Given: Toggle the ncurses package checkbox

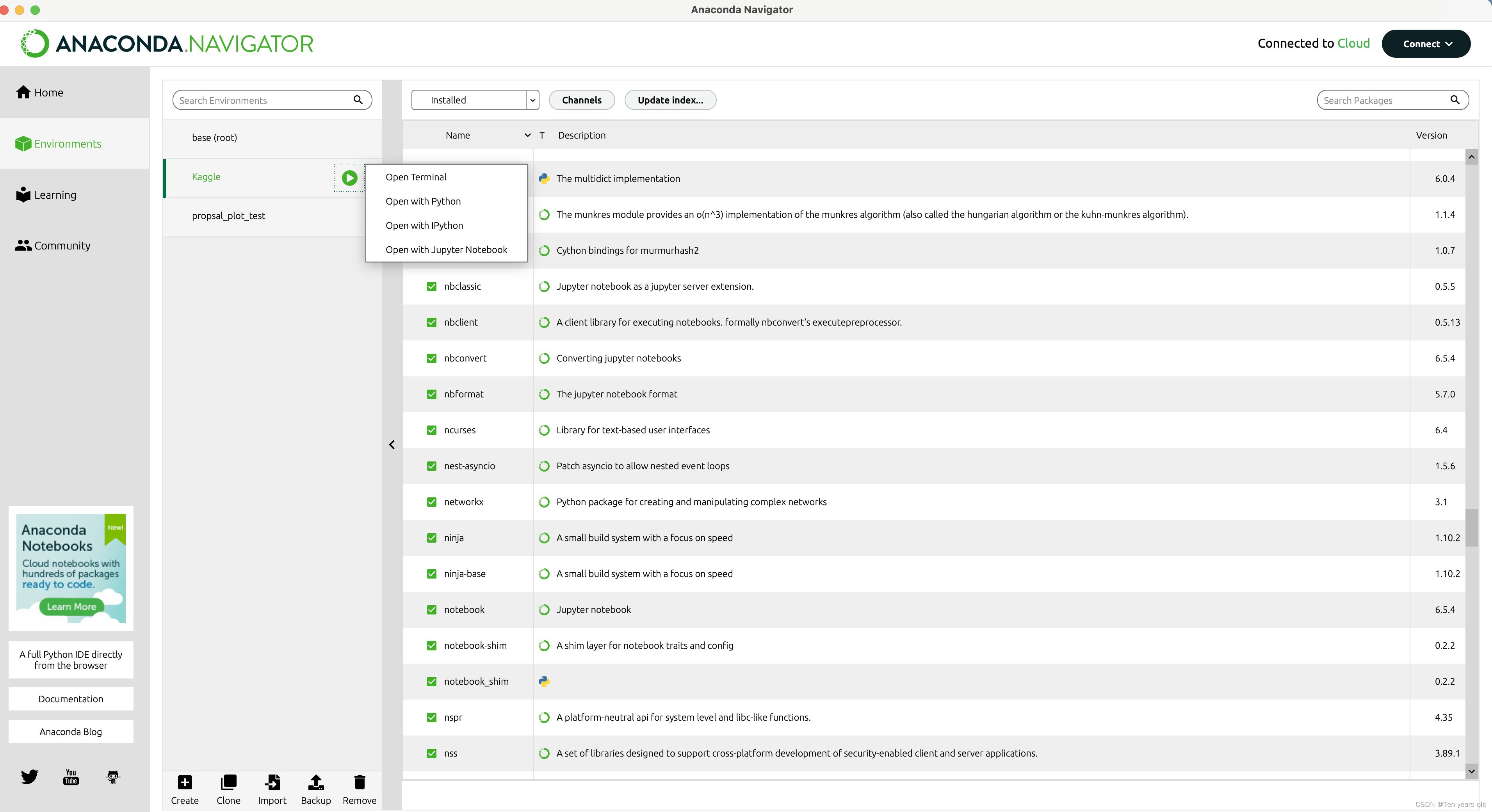Looking at the screenshot, I should click(x=431, y=430).
